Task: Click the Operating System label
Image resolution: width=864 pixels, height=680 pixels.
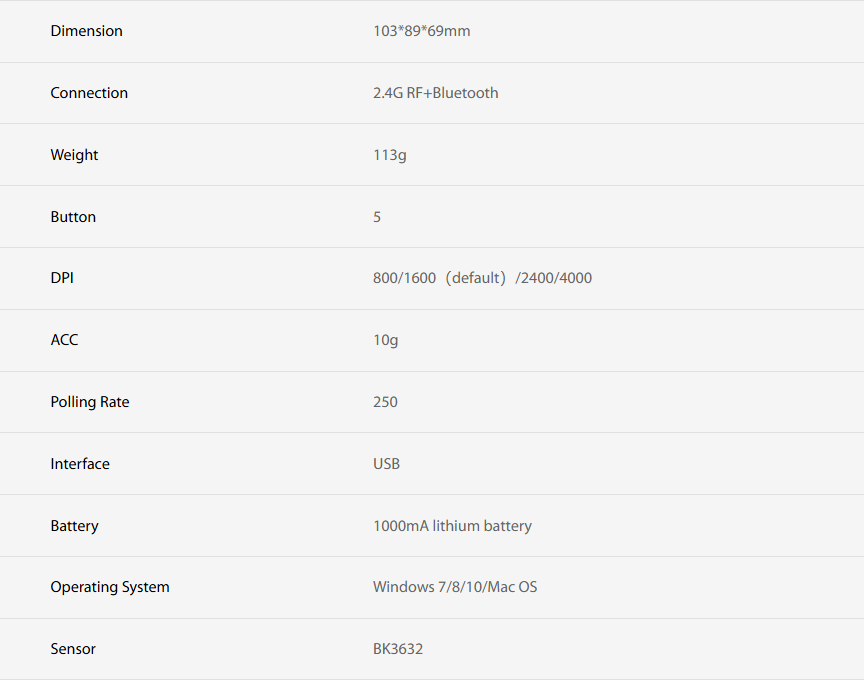Action: [x=110, y=587]
